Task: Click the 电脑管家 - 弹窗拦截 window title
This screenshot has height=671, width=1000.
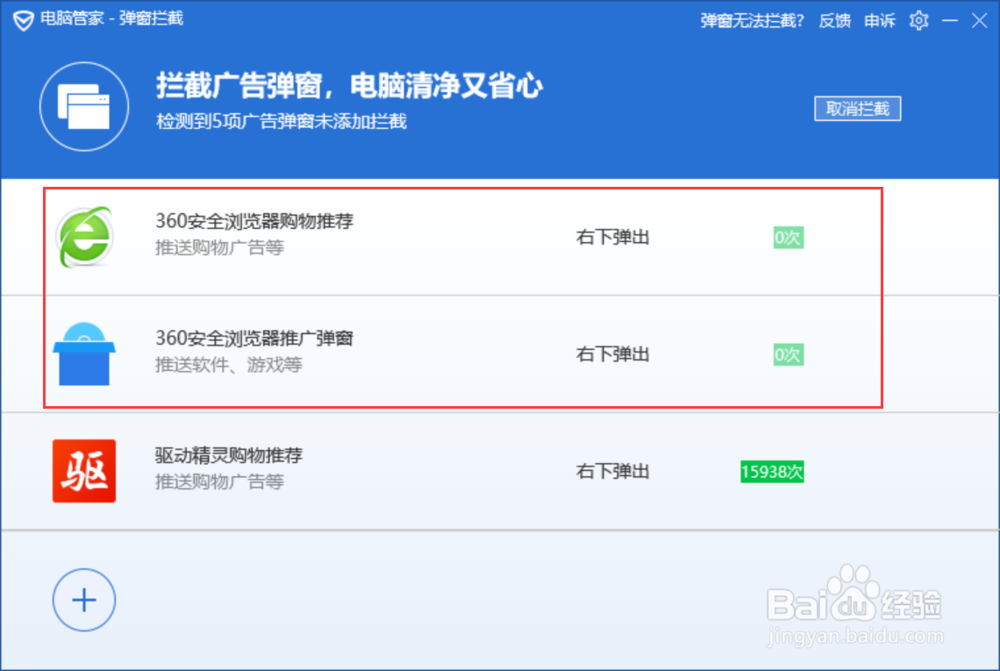Action: coord(112,18)
